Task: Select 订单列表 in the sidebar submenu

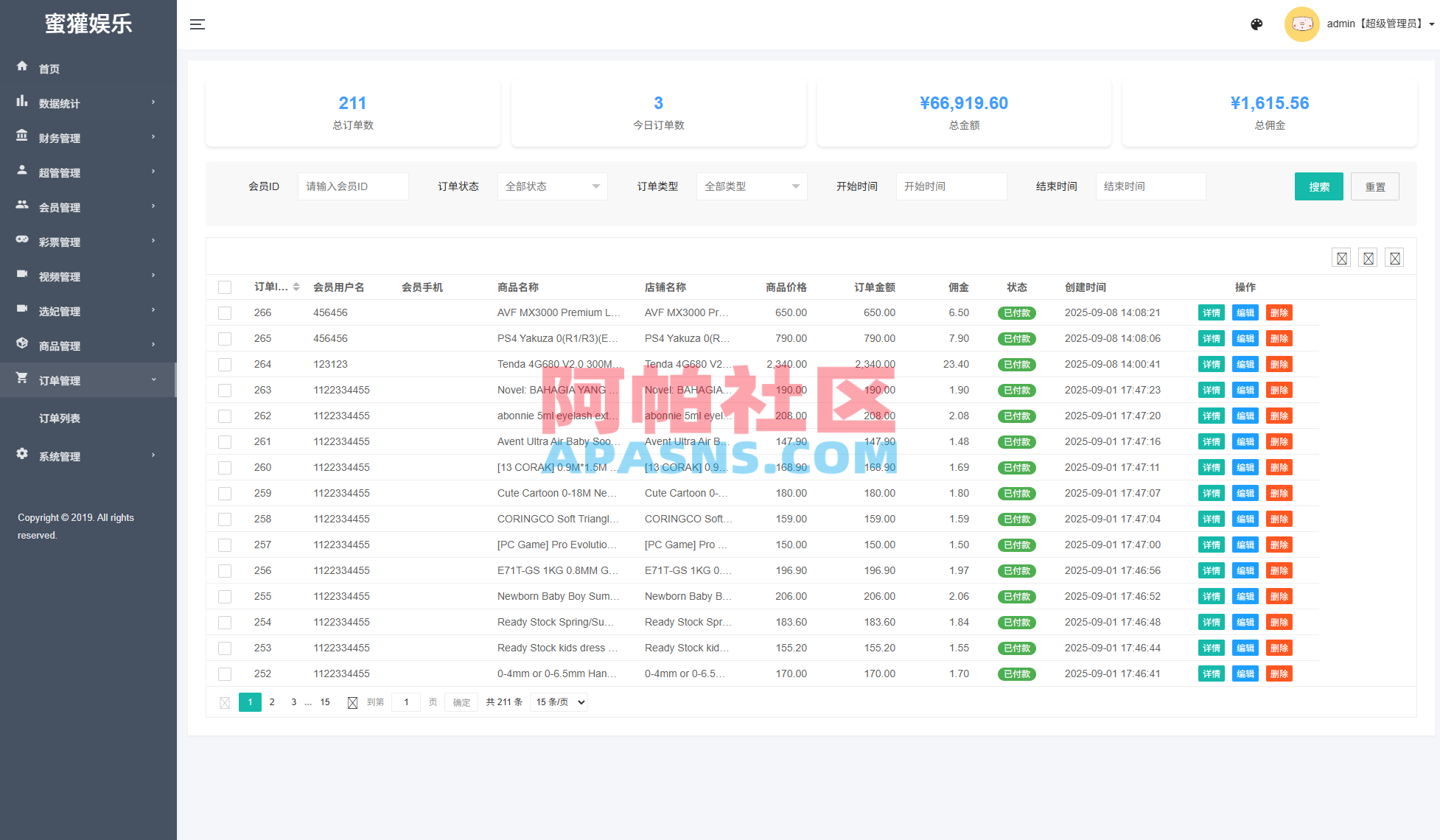Action: pyautogui.click(x=60, y=418)
